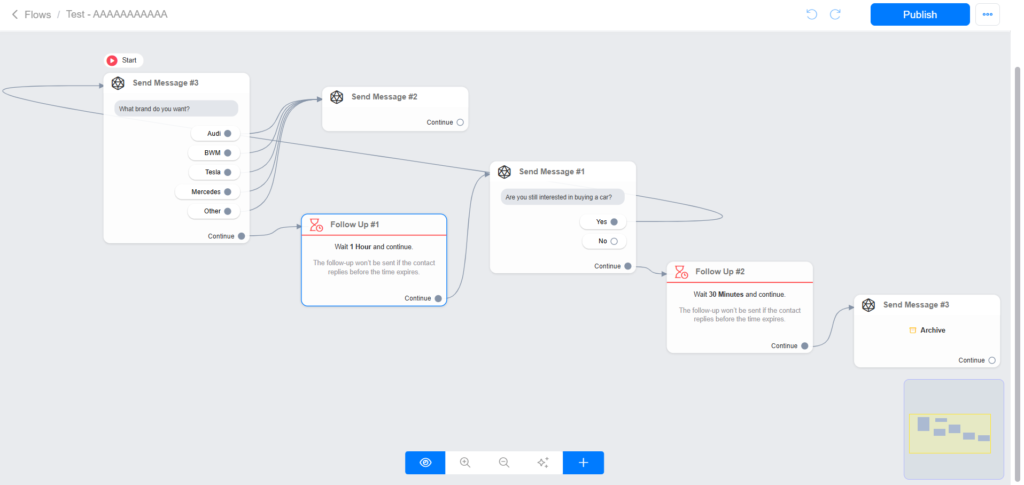1024x485 pixels.
Task: Click the No option connector circle
Action: tap(614, 241)
